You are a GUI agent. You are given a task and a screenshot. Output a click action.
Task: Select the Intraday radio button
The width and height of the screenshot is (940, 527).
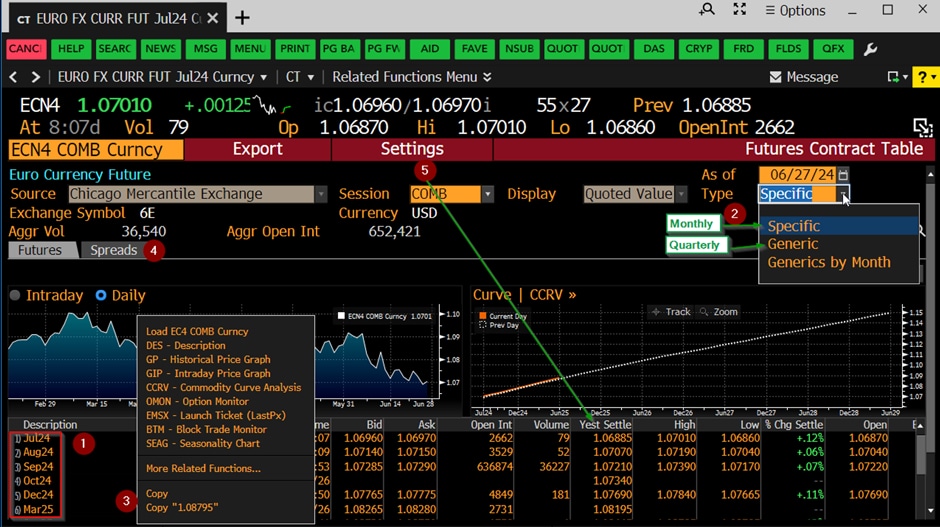click(15, 296)
